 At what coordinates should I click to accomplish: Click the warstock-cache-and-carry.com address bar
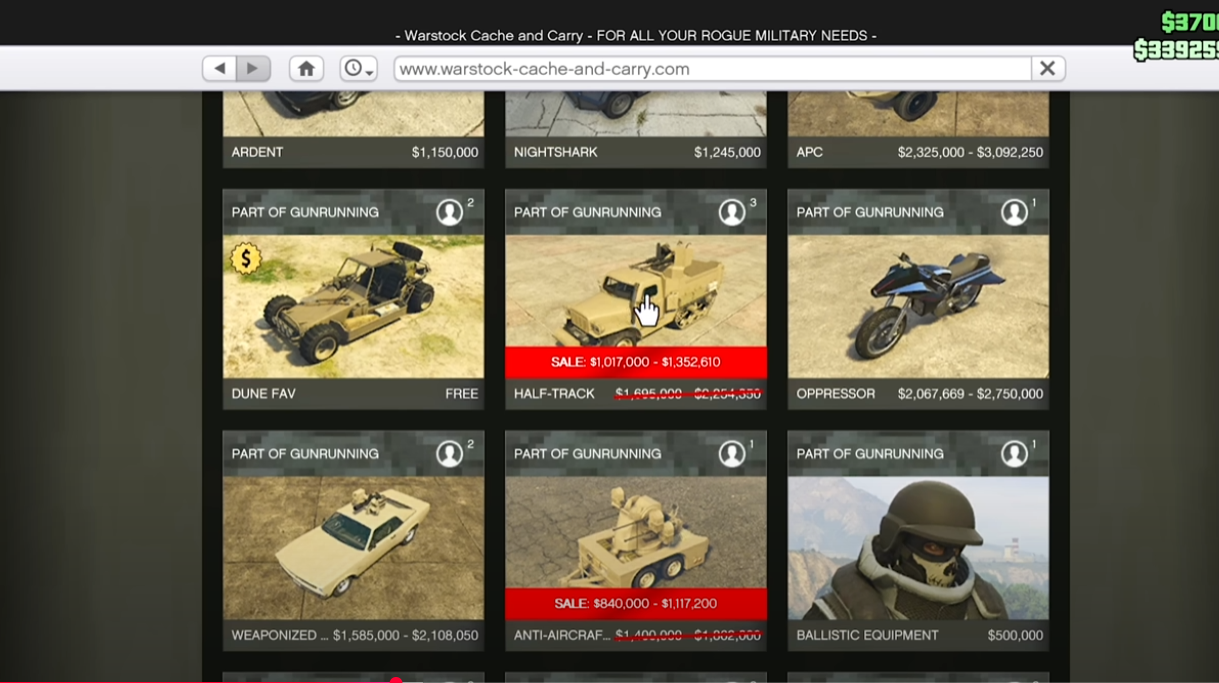click(x=712, y=68)
